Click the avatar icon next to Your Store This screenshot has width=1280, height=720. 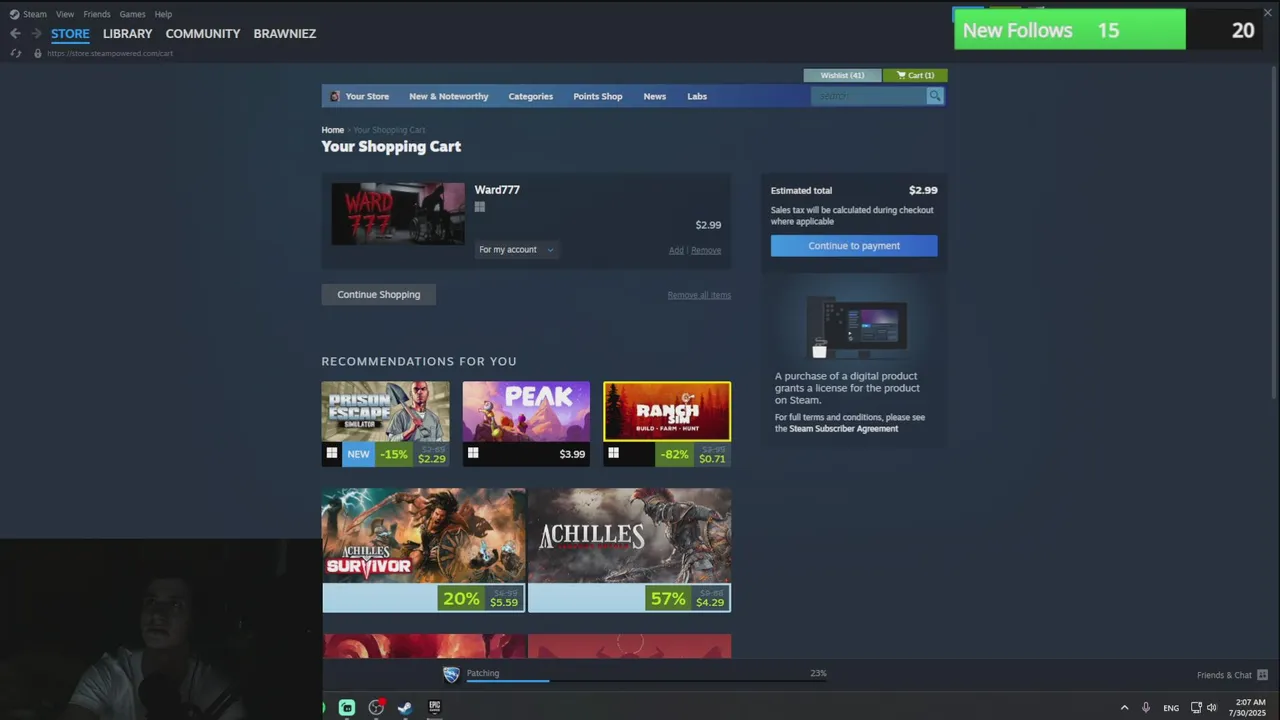335,96
